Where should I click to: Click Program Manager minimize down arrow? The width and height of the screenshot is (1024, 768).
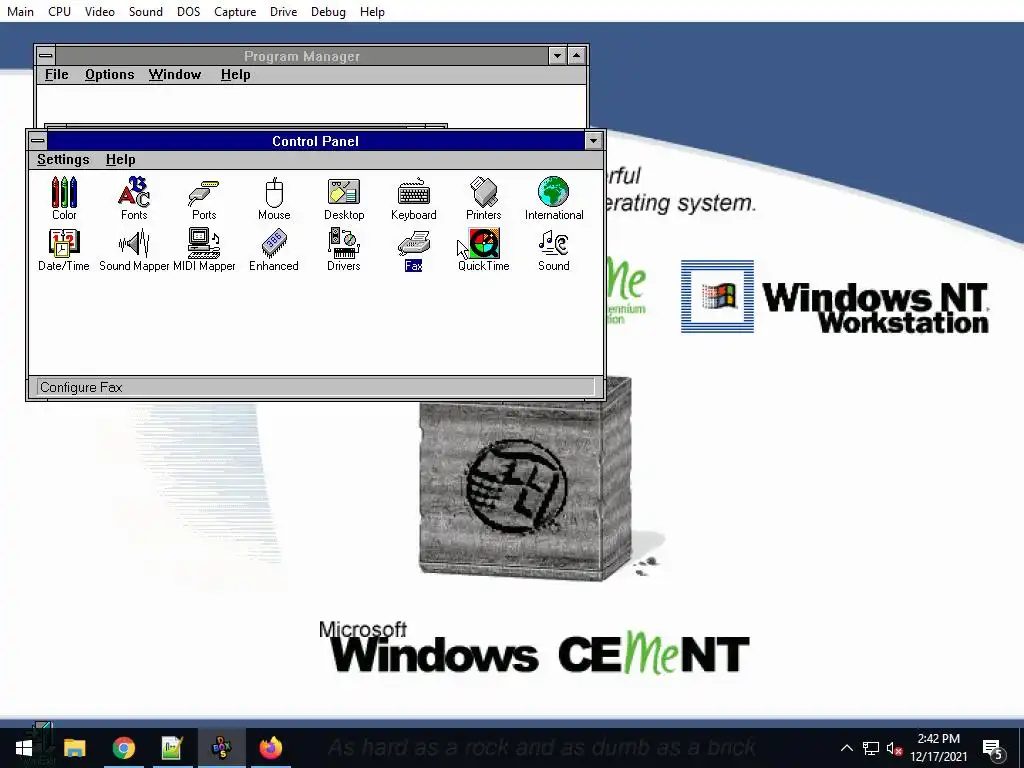[x=557, y=56]
